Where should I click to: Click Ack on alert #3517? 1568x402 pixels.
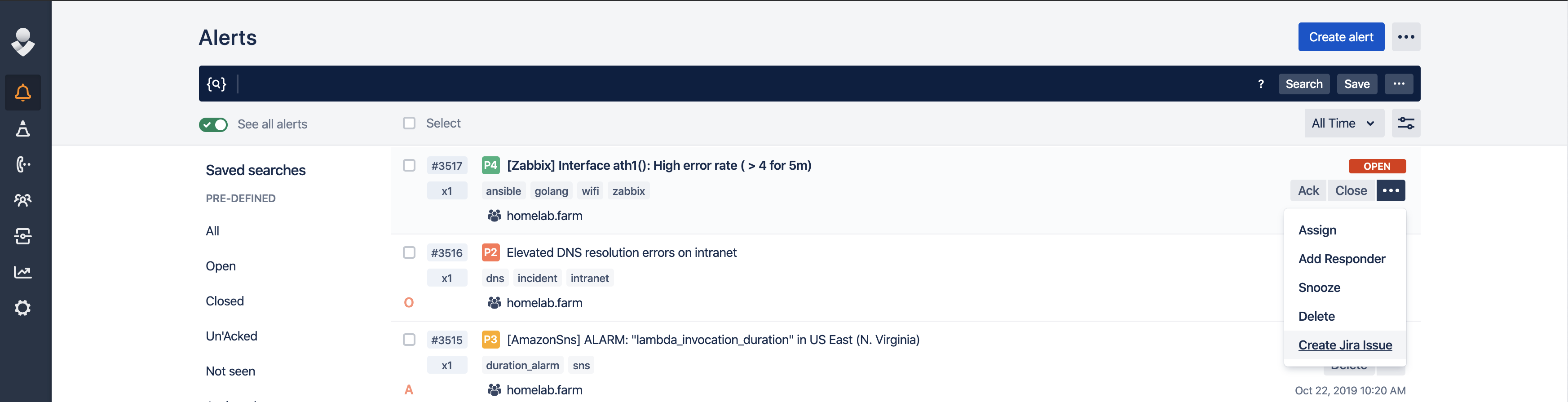1308,190
